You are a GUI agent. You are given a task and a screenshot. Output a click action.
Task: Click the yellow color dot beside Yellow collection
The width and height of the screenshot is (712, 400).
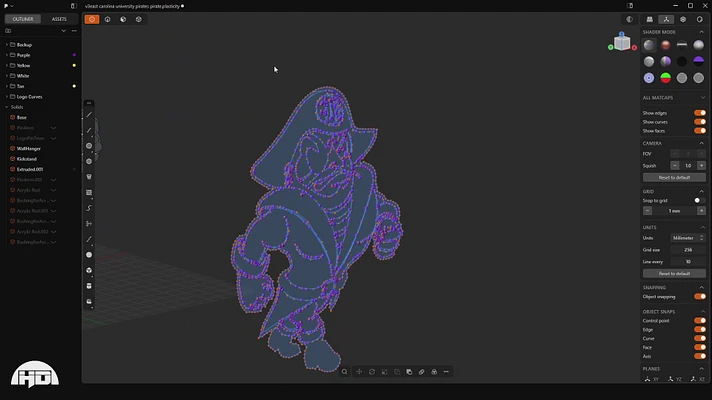coord(74,65)
